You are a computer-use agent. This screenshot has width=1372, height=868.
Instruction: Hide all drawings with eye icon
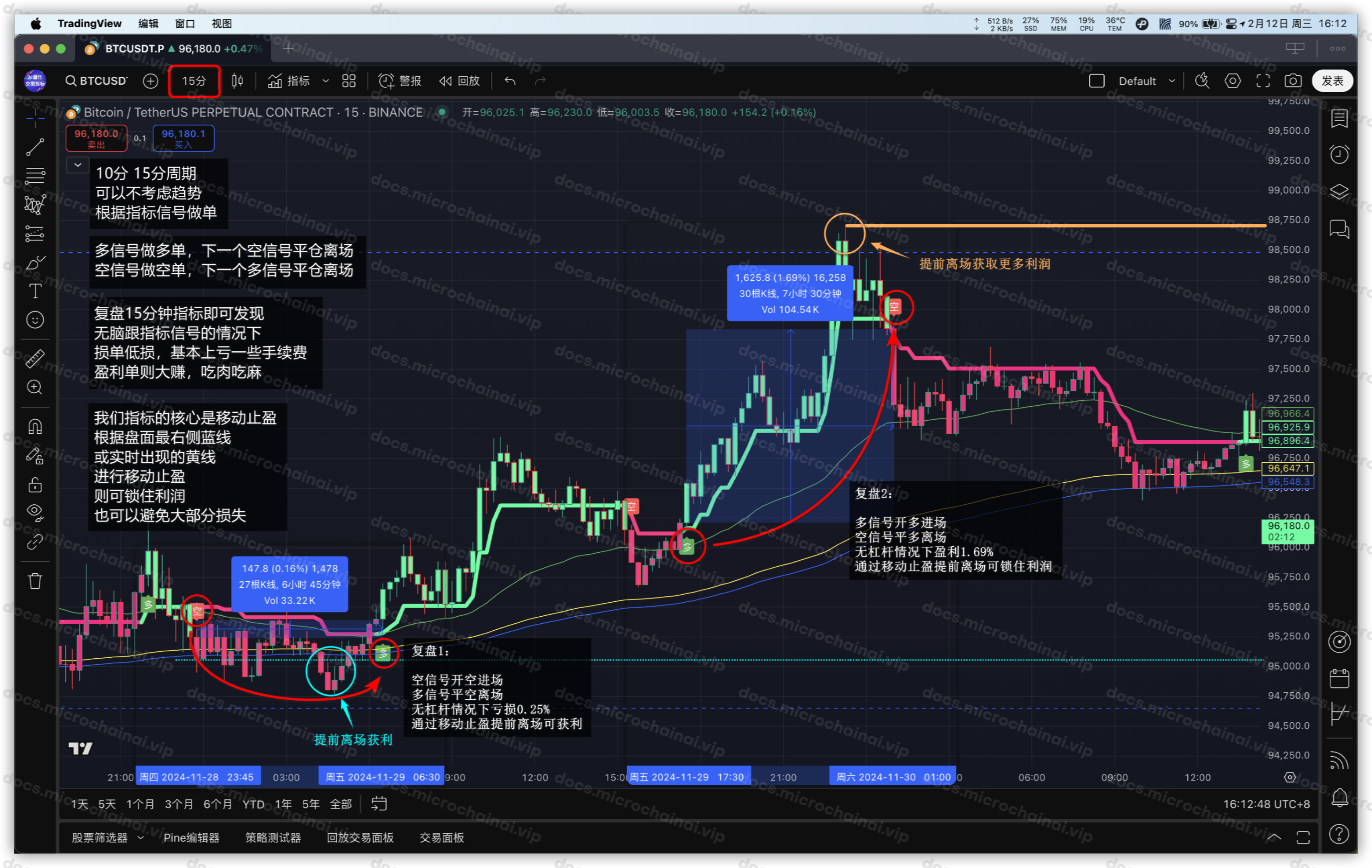click(35, 513)
